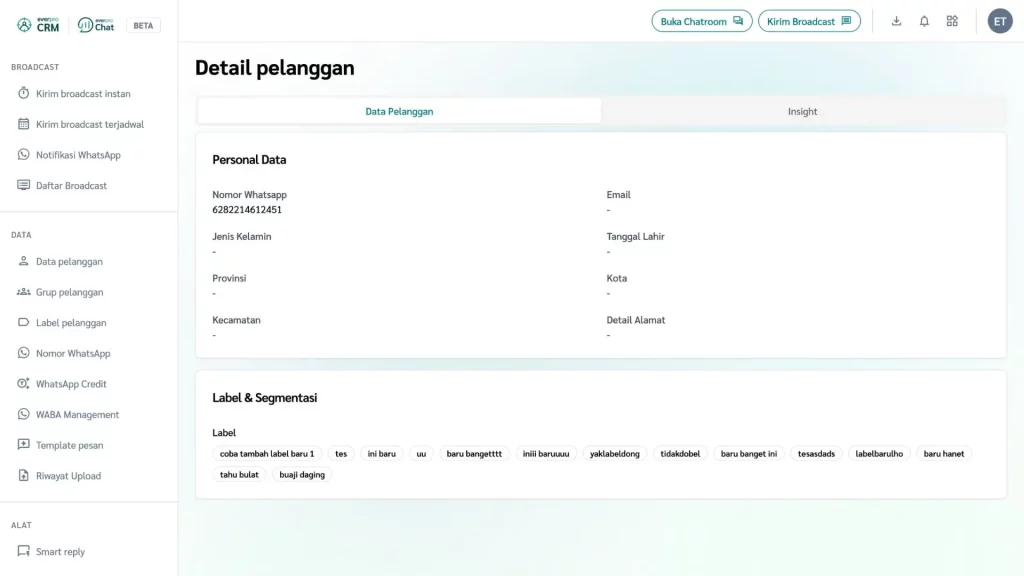Select the Data Pelanggan tab
1024x576 pixels.
[x=399, y=112]
